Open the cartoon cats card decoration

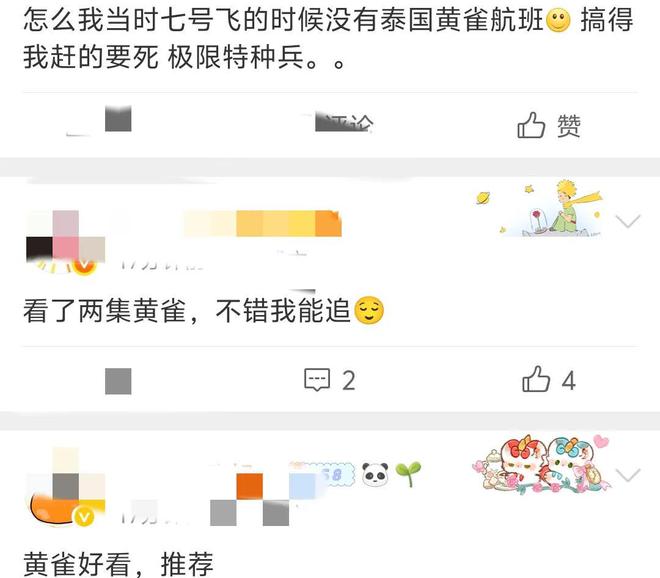point(542,464)
